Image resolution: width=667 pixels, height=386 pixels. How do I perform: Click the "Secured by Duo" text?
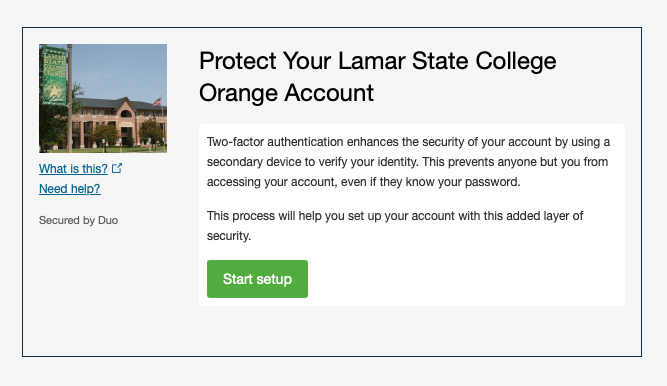point(78,220)
